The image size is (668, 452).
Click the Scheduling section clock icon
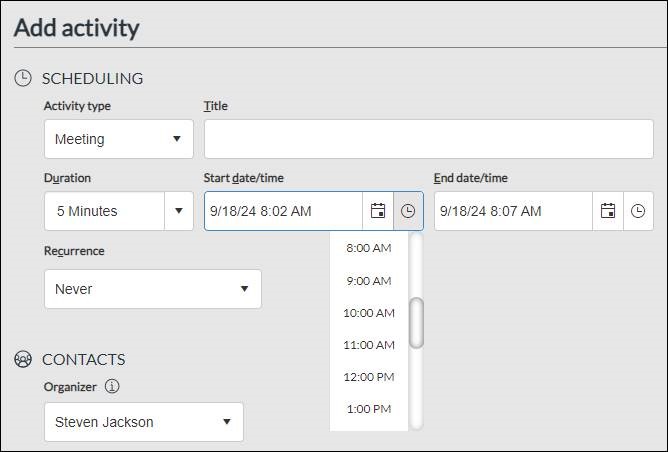click(x=23, y=78)
